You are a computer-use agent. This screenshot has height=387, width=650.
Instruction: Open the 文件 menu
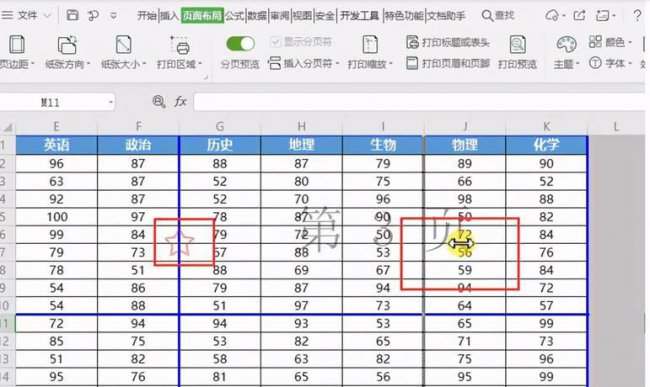point(26,16)
